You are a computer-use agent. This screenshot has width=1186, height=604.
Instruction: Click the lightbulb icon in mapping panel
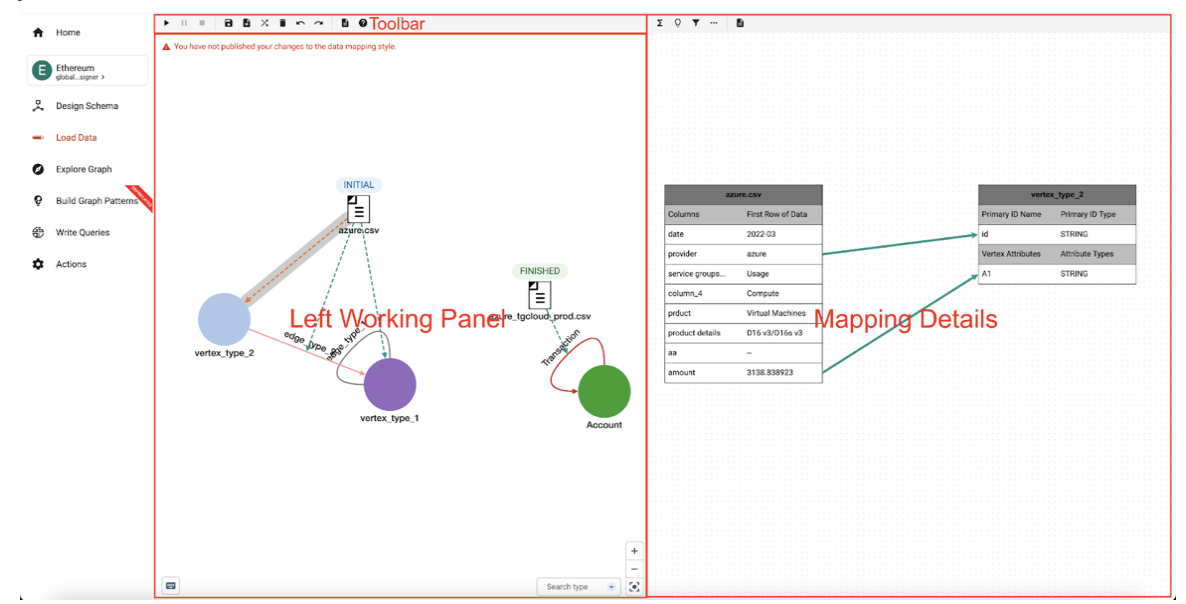(x=678, y=22)
